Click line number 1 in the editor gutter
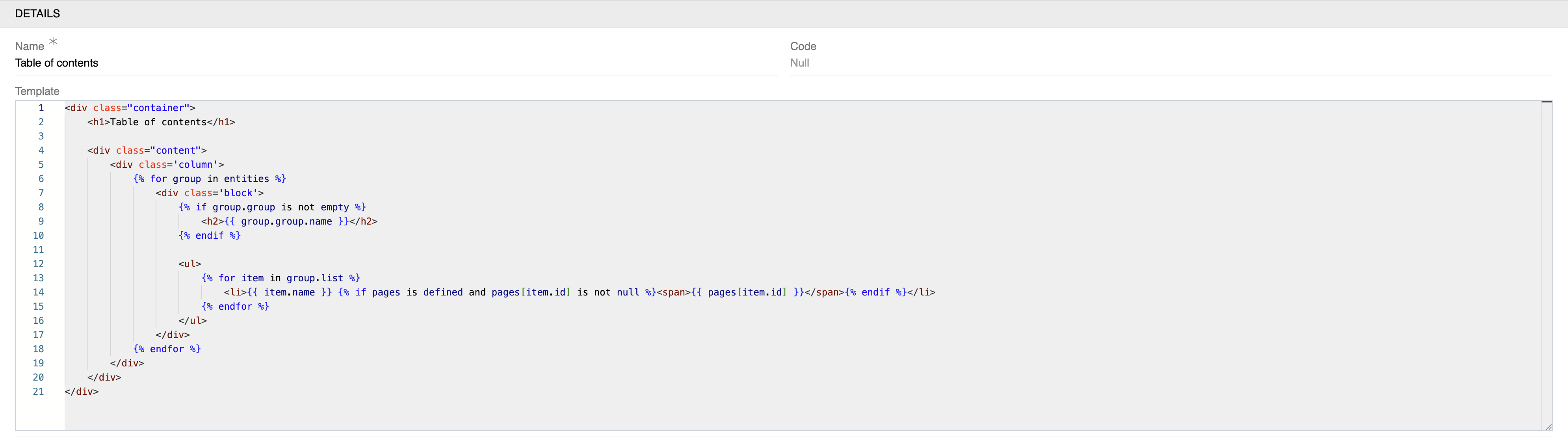 40,108
